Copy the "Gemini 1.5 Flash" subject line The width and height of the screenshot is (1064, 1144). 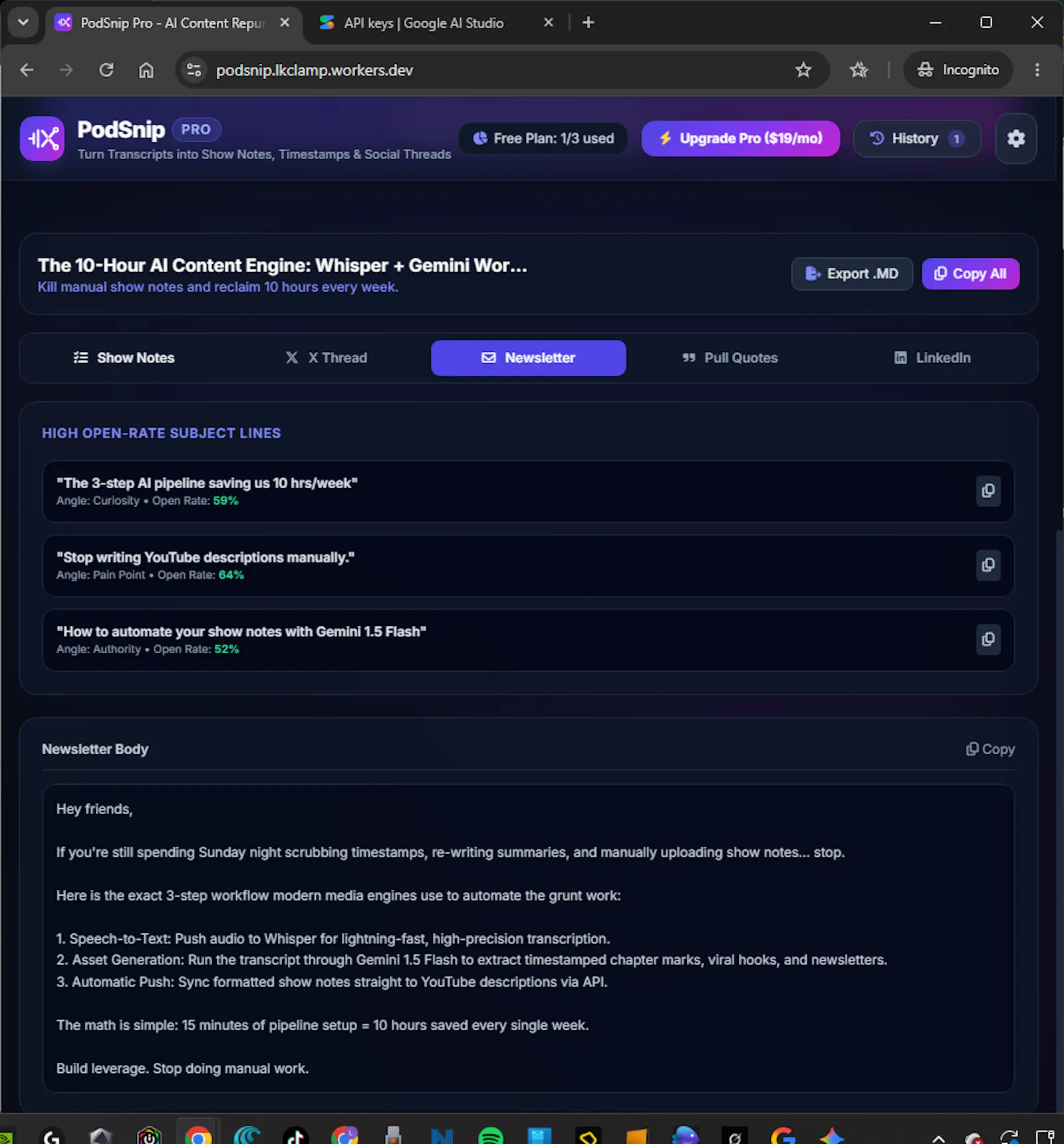(988, 639)
